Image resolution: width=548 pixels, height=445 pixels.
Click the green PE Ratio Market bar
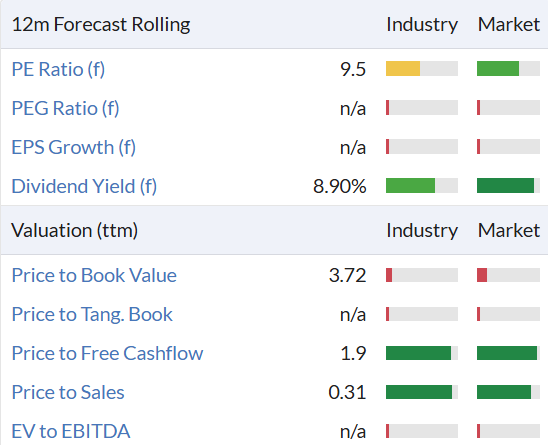point(509,69)
